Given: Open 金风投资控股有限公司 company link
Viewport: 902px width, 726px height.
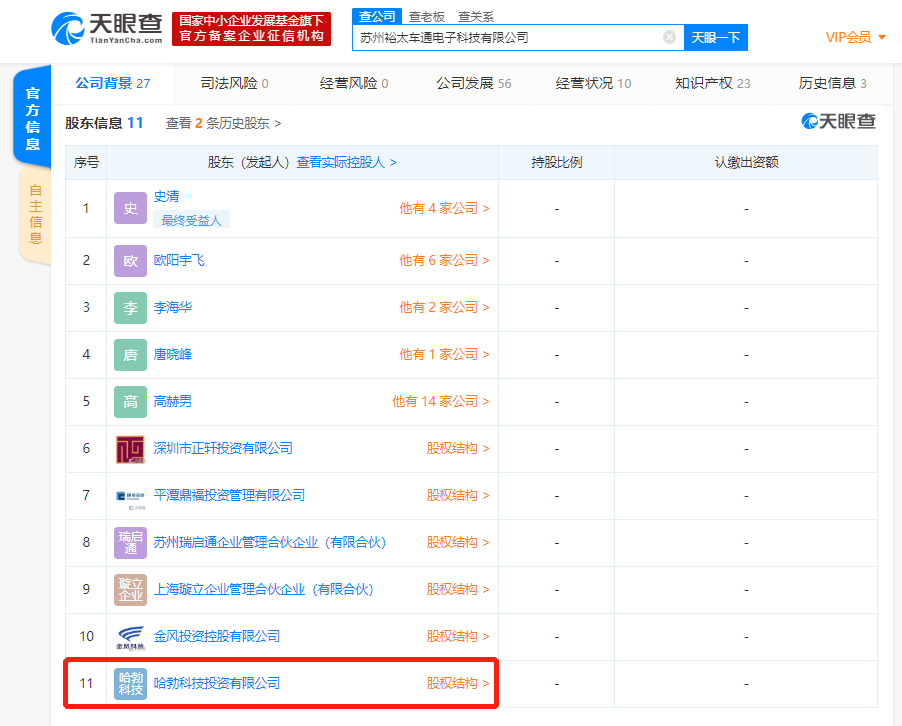Looking at the screenshot, I should [217, 637].
